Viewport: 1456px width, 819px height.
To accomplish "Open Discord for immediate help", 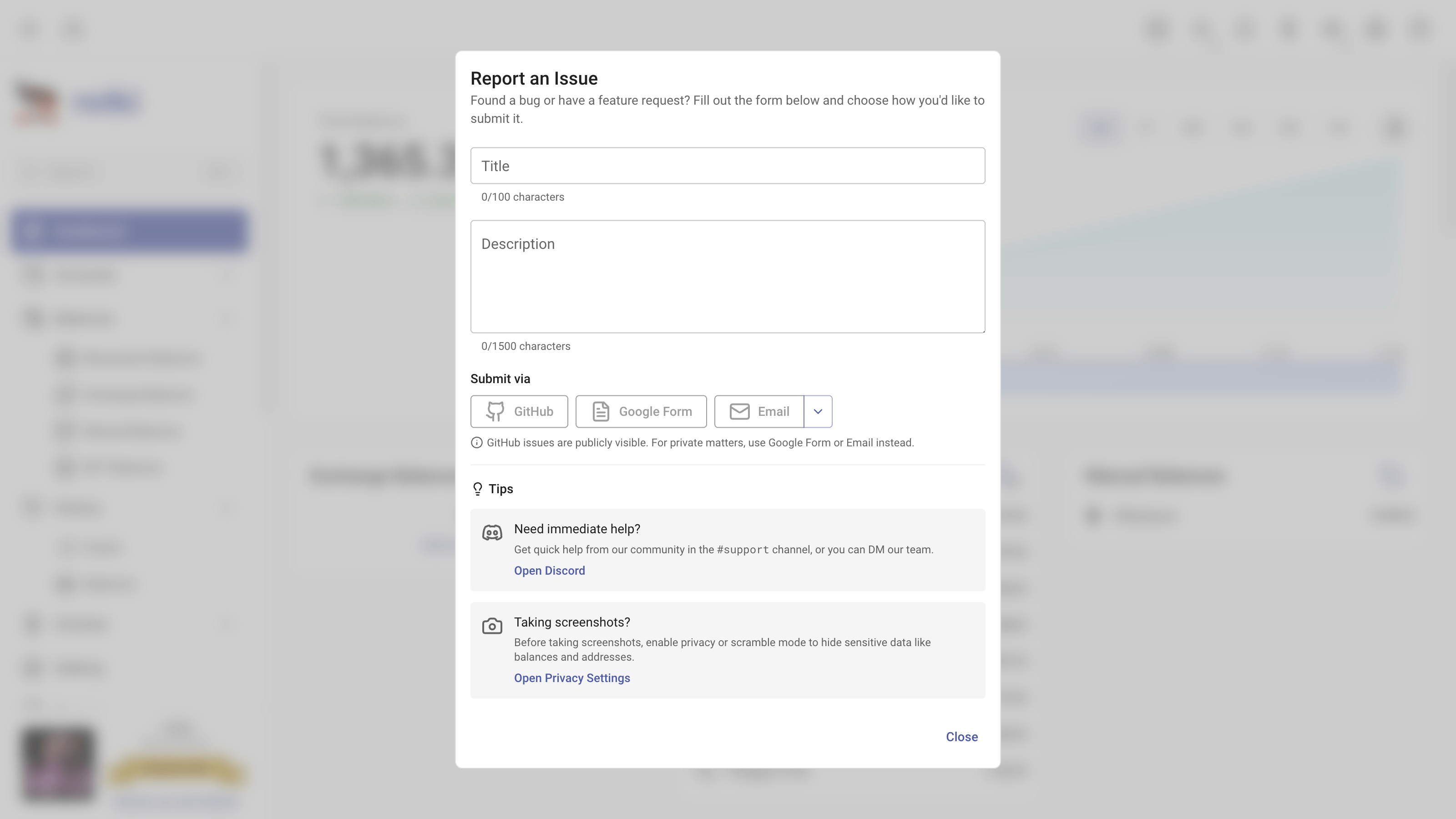I will pyautogui.click(x=549, y=571).
